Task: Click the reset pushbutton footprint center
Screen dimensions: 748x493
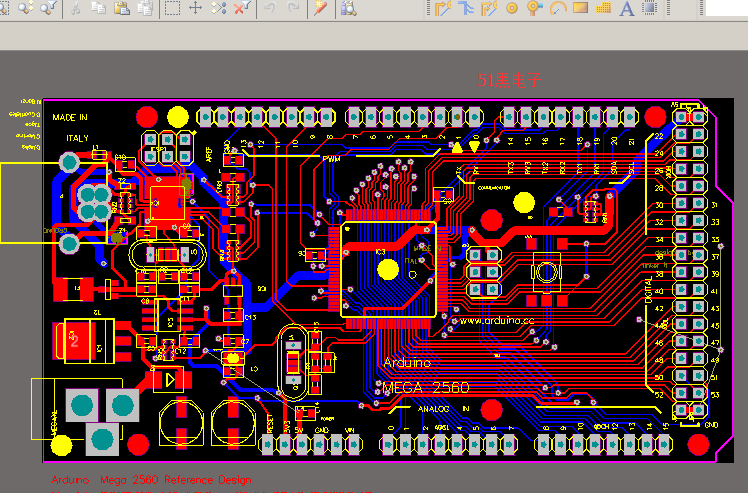Action: coord(547,273)
